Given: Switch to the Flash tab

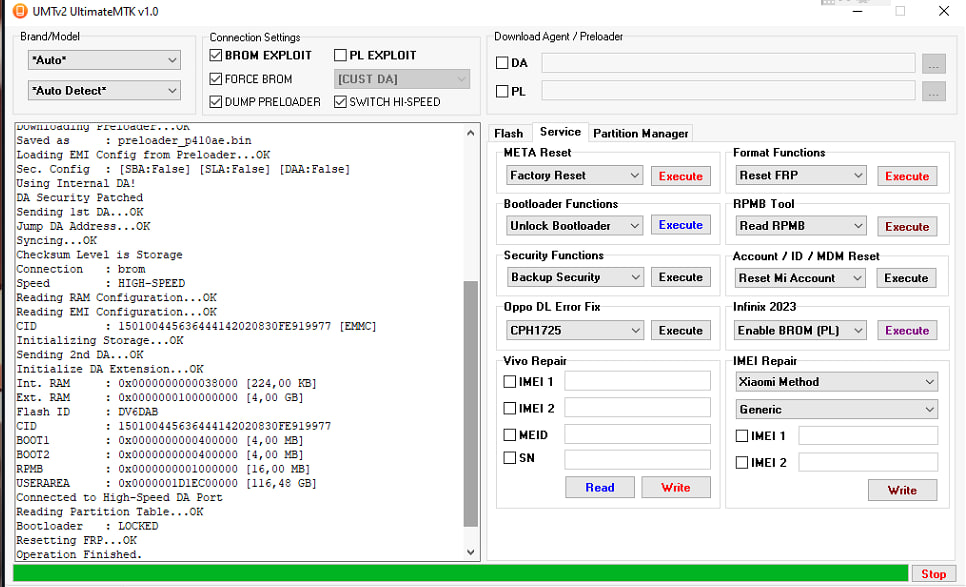Looking at the screenshot, I should tap(508, 134).
